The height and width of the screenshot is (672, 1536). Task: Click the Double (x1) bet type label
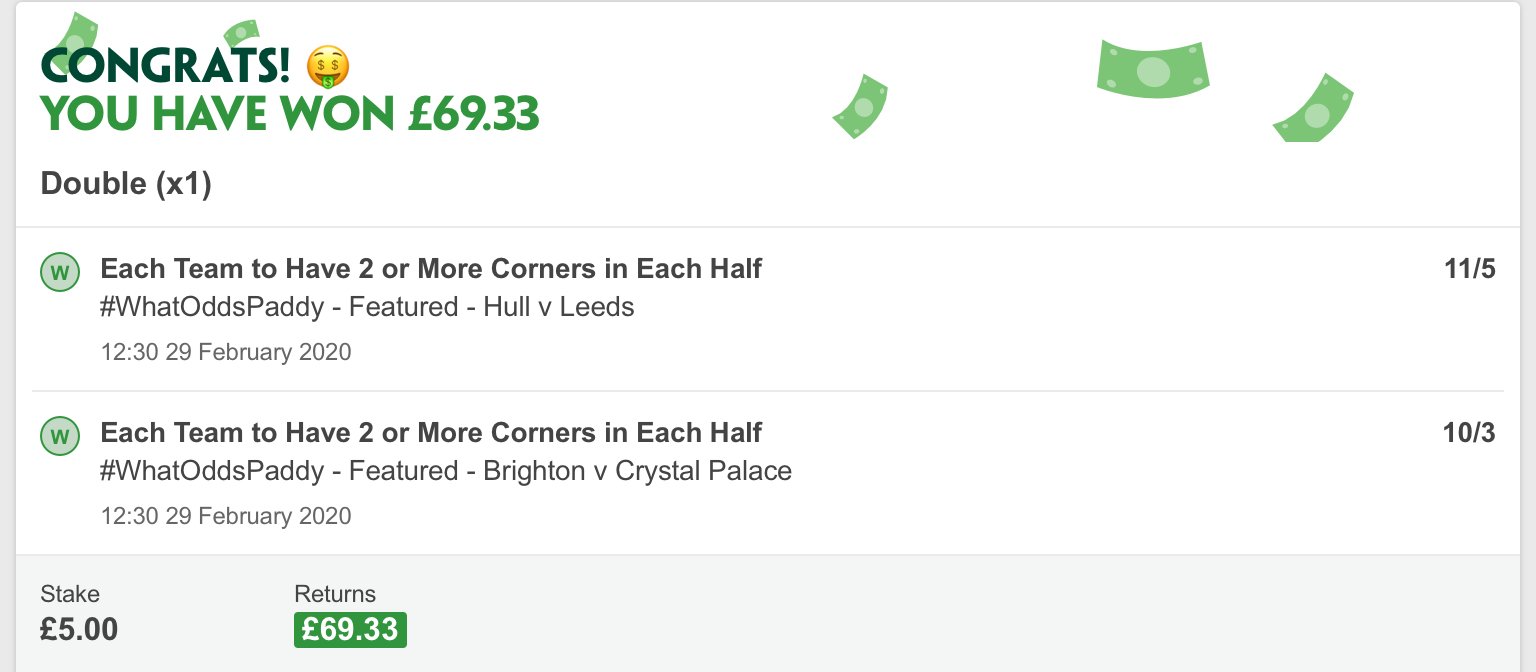click(126, 184)
